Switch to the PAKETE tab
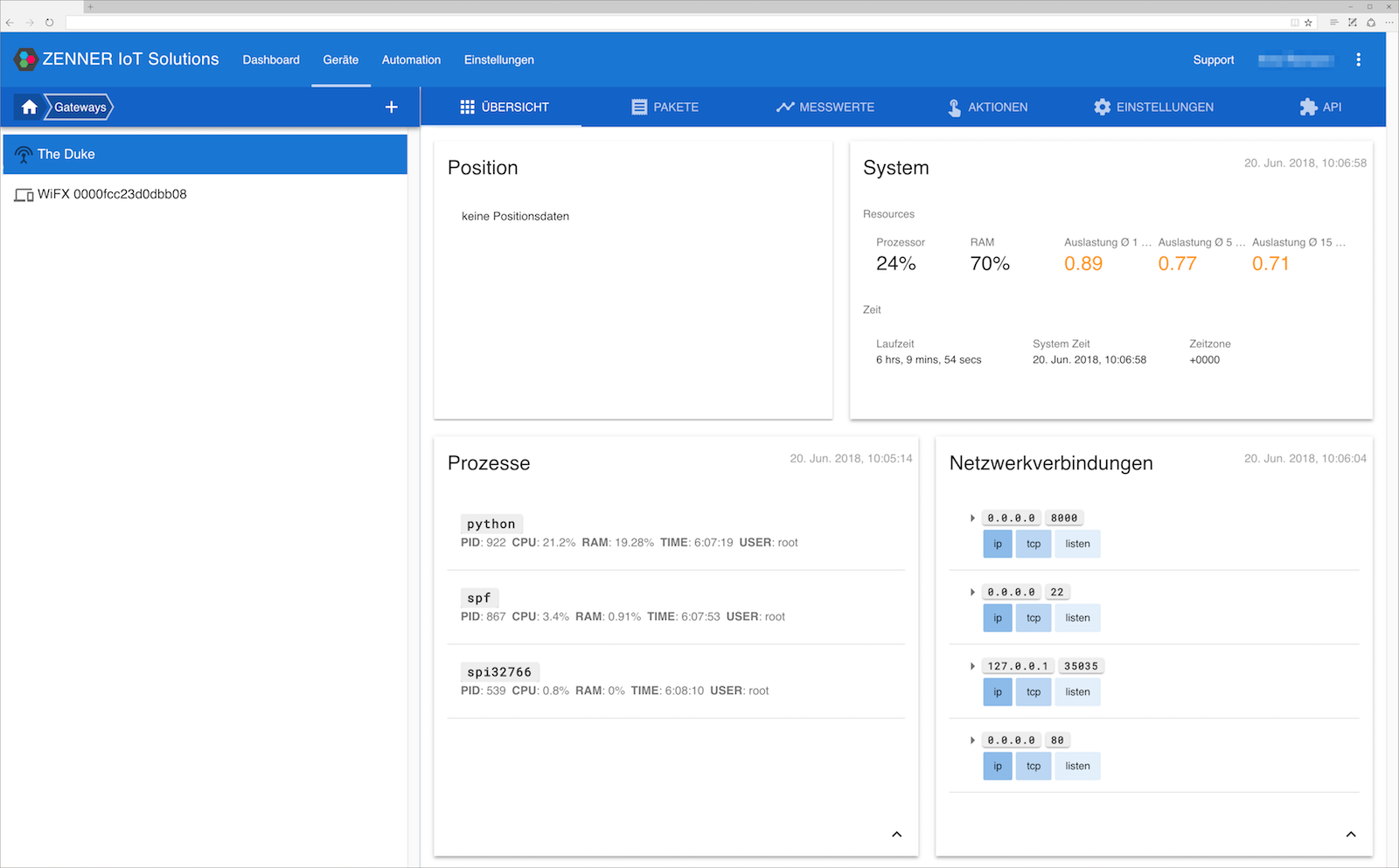Screen dimensions: 1399x868 click(x=665, y=107)
